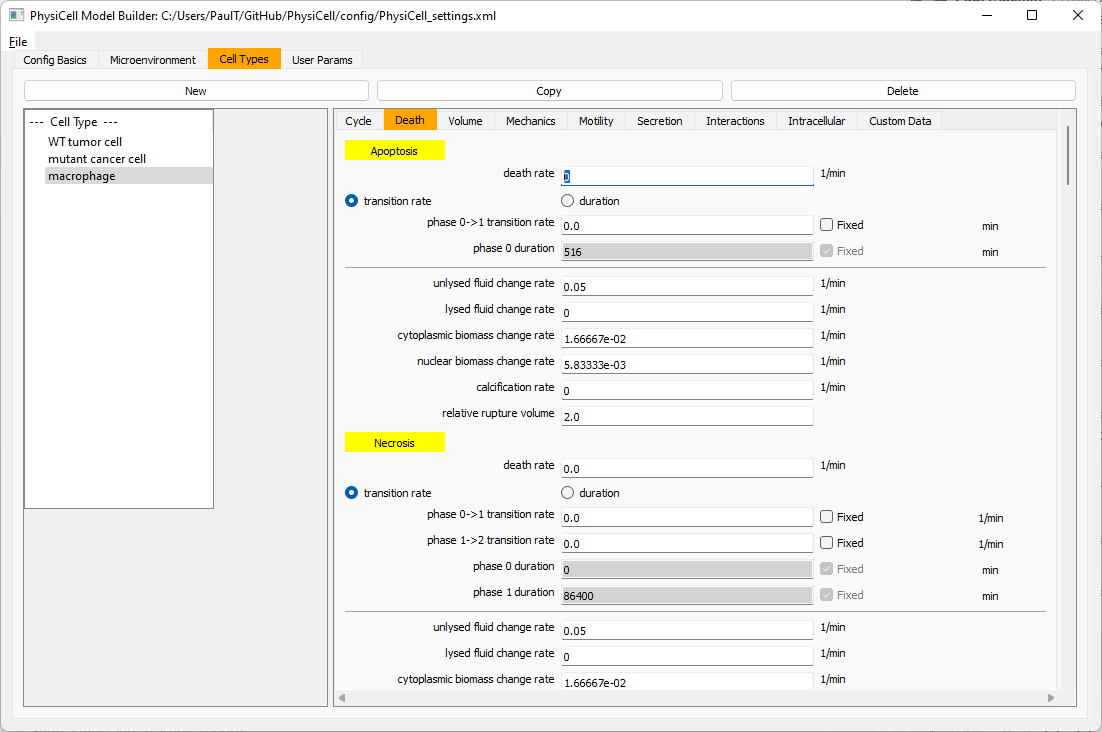Open the Motility sub-tab
The width and height of the screenshot is (1102, 732).
(596, 121)
